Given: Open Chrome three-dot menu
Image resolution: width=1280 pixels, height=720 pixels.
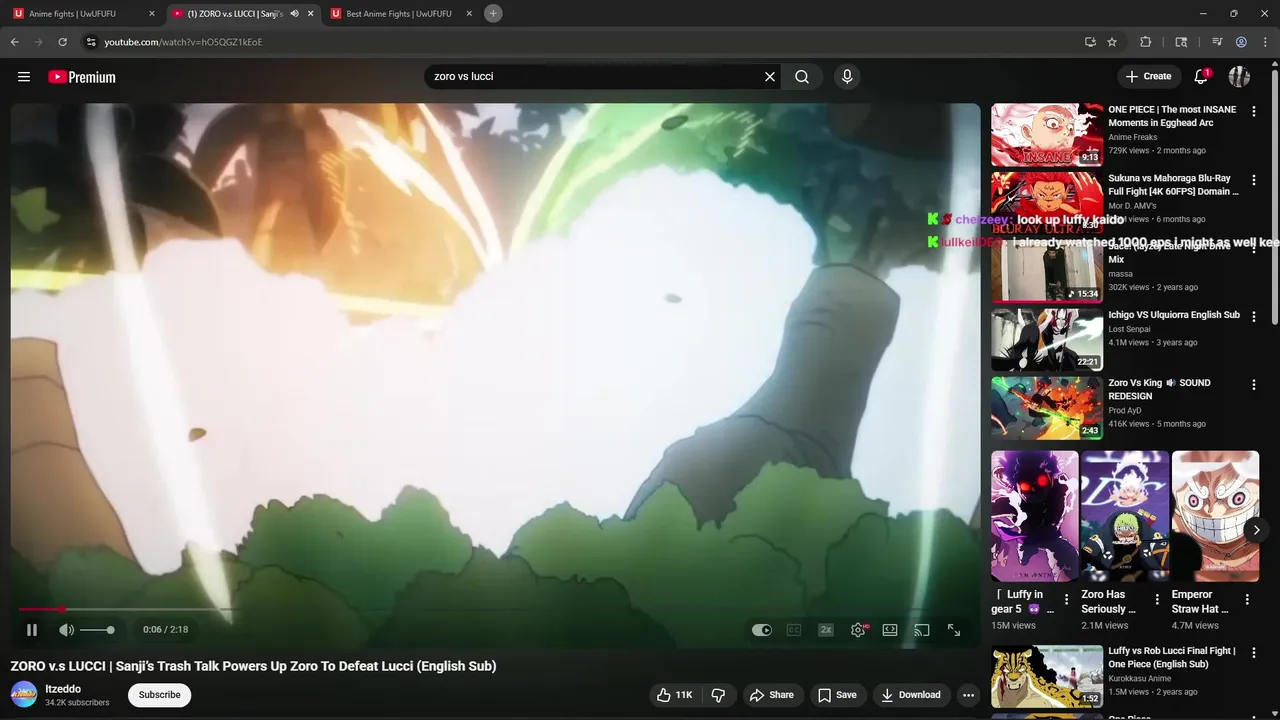Looking at the screenshot, I should (1265, 42).
